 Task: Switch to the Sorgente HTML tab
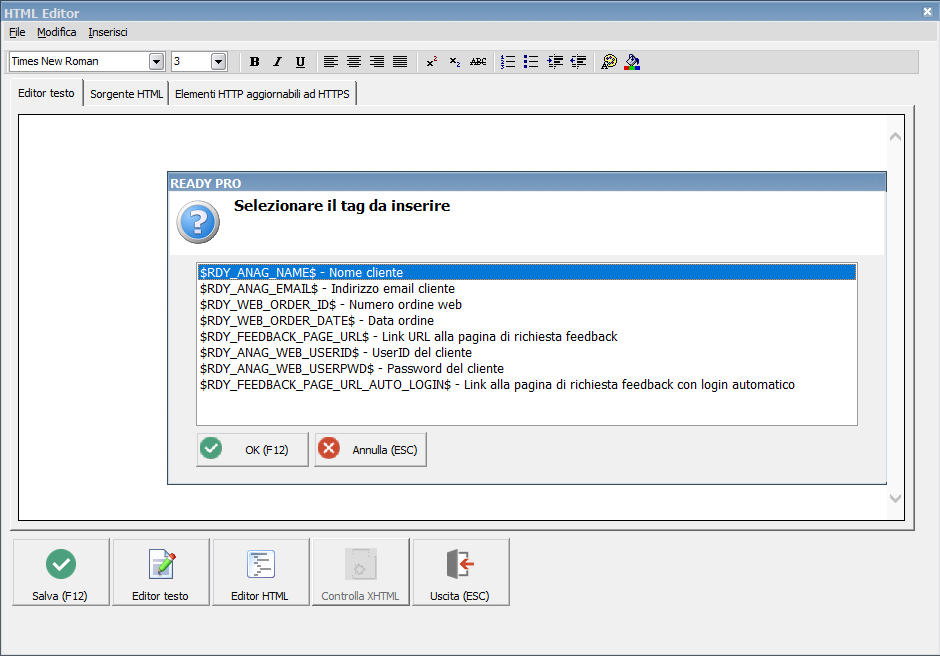(x=126, y=94)
